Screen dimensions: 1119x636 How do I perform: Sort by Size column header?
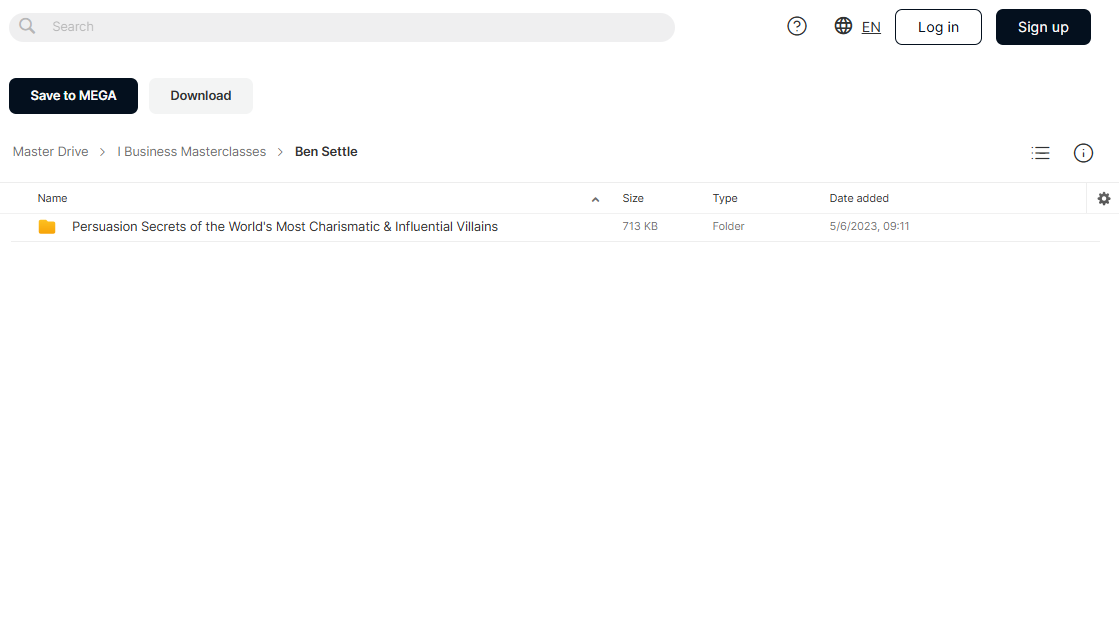coord(632,198)
